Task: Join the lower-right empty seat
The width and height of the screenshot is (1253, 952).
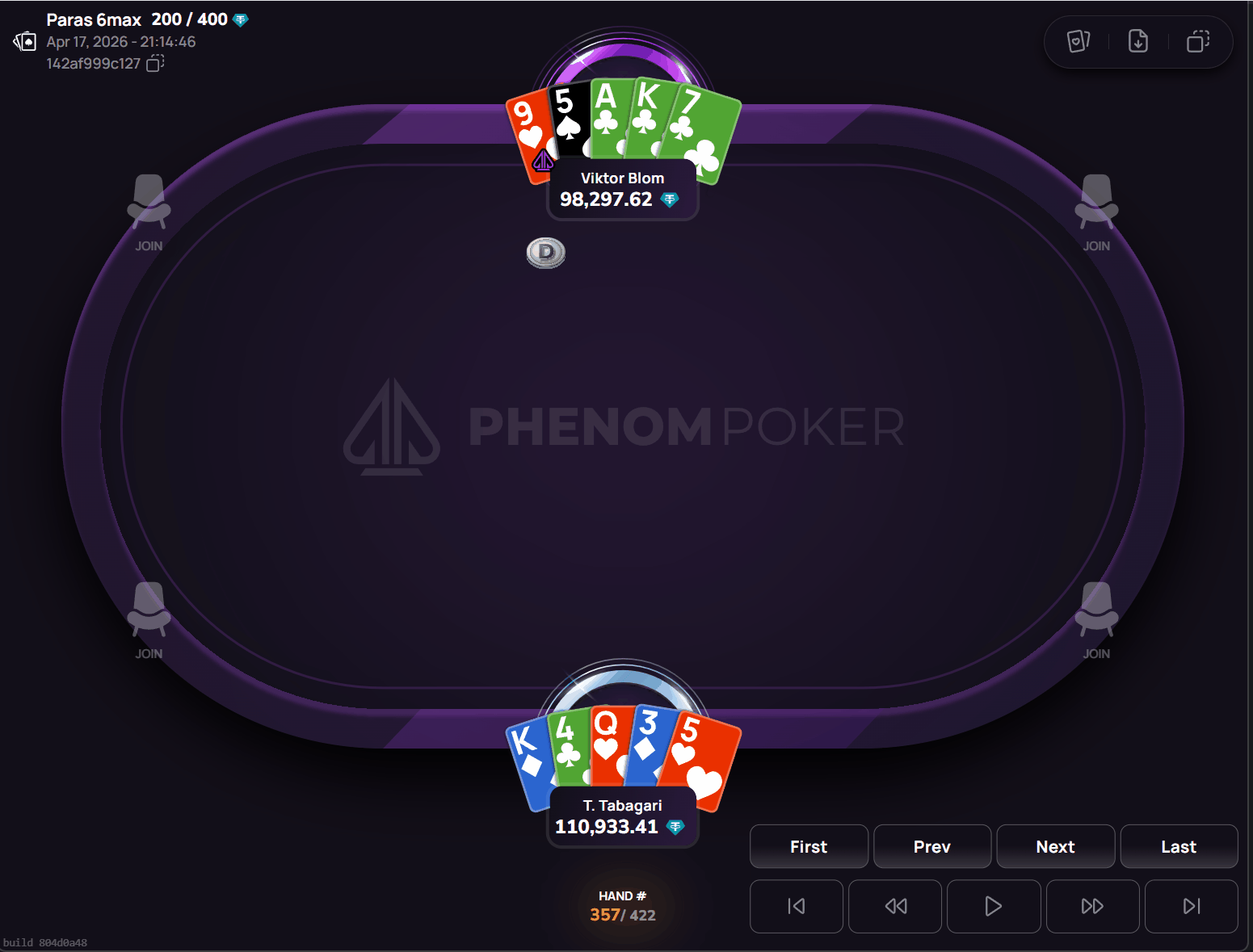Action: tap(1096, 621)
